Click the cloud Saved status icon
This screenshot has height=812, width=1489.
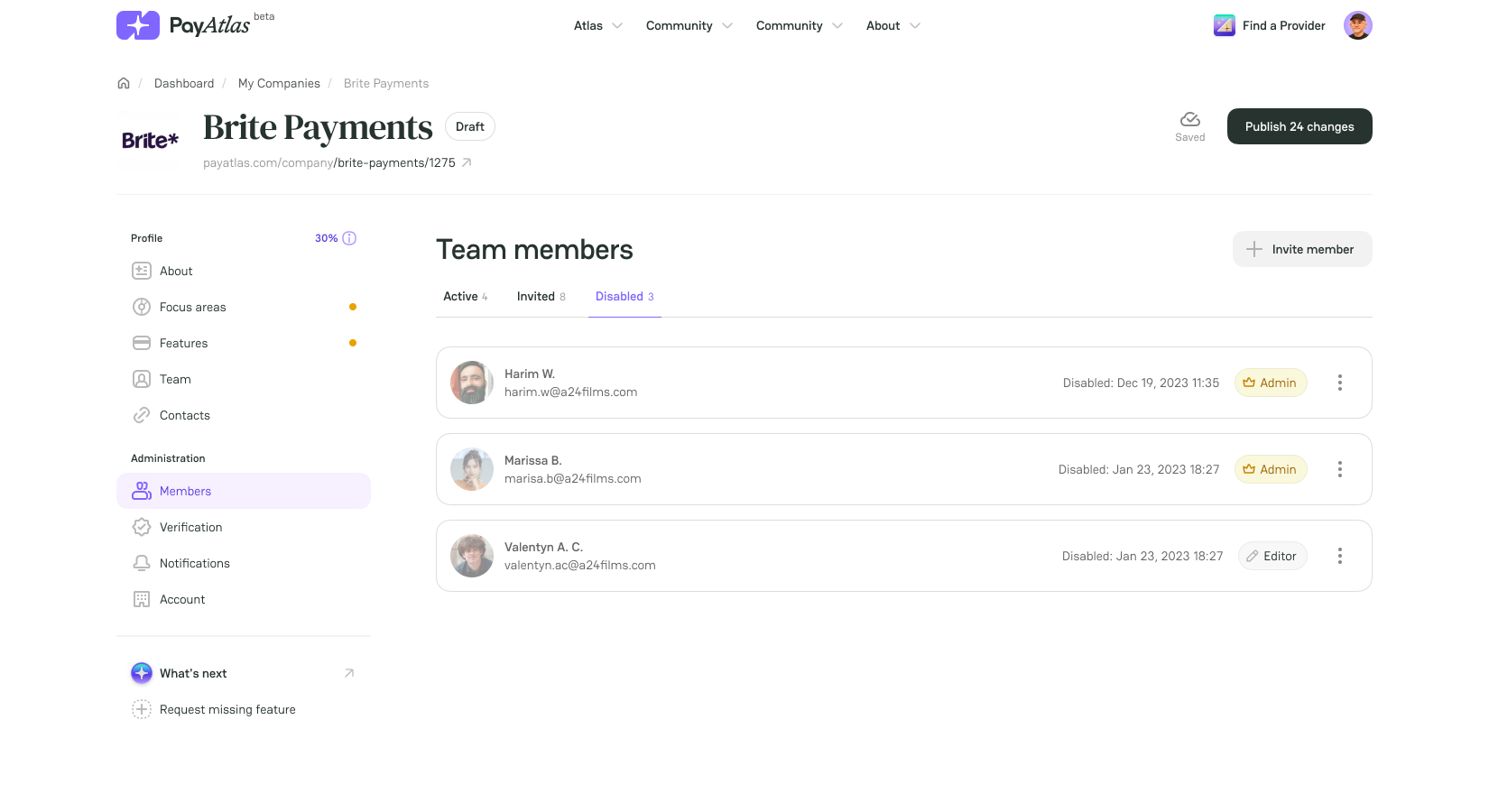click(1190, 119)
